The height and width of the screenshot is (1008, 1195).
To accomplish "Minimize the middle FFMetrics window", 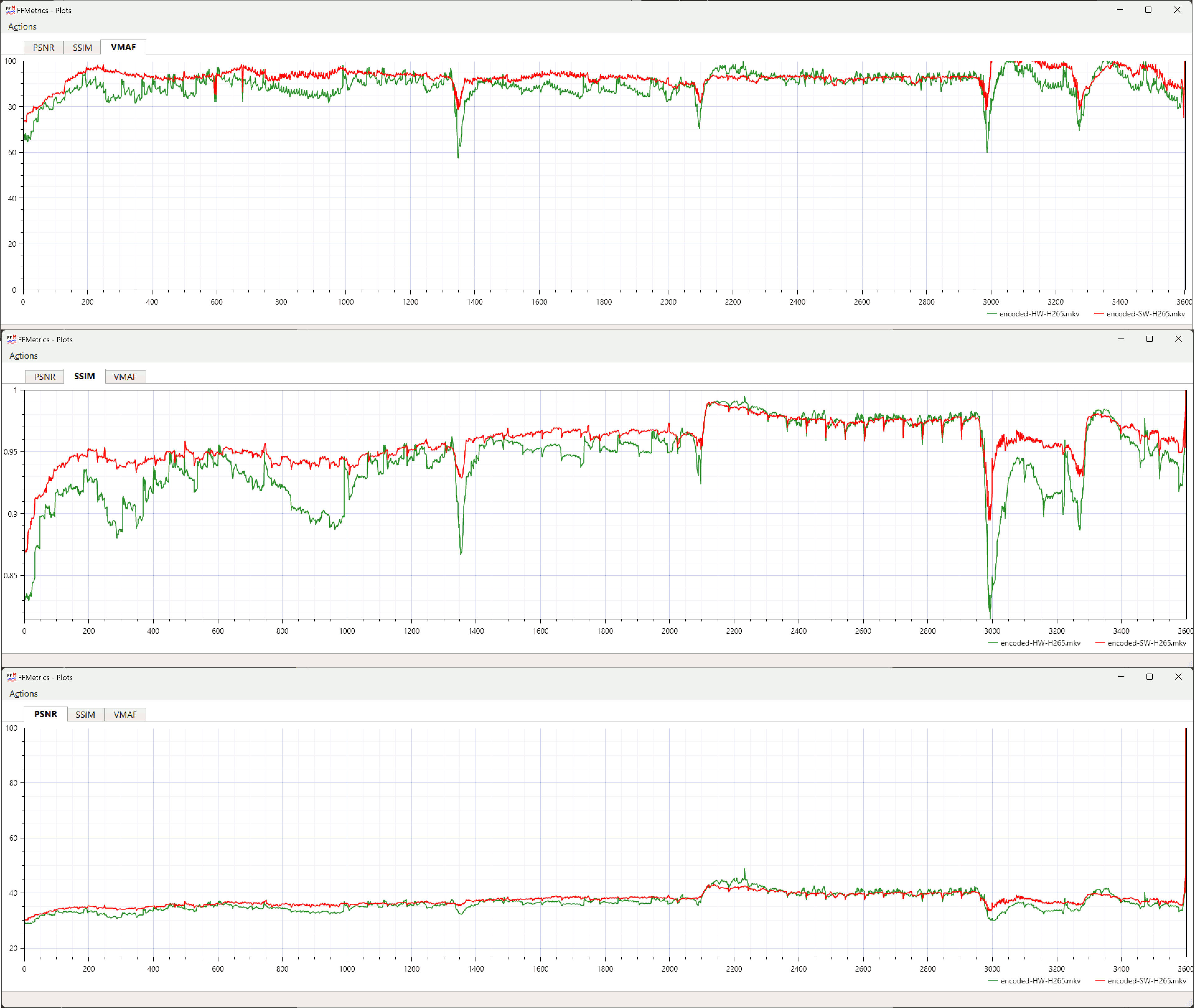I will 1121,339.
